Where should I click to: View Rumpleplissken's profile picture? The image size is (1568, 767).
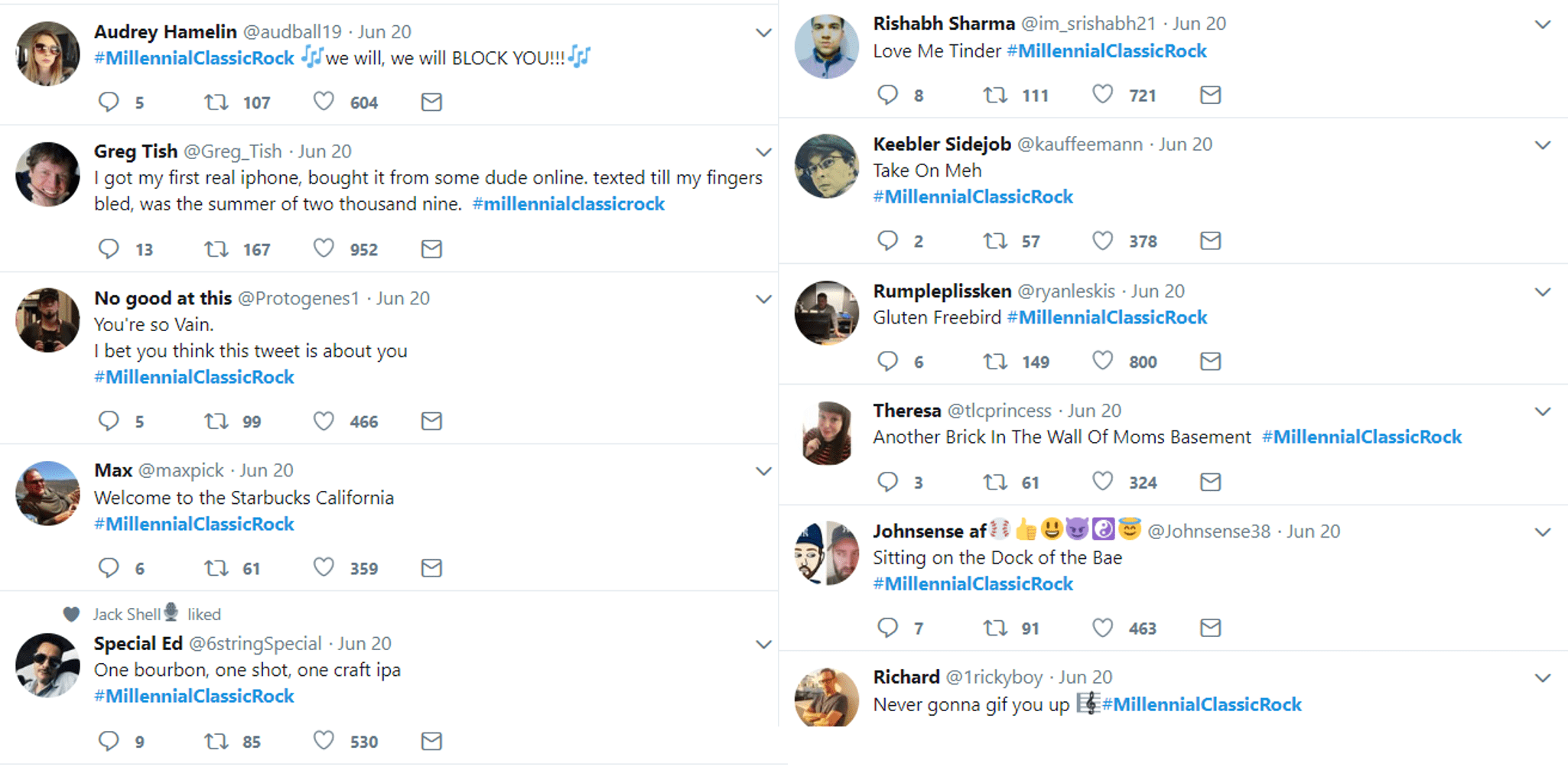pyautogui.click(x=826, y=313)
